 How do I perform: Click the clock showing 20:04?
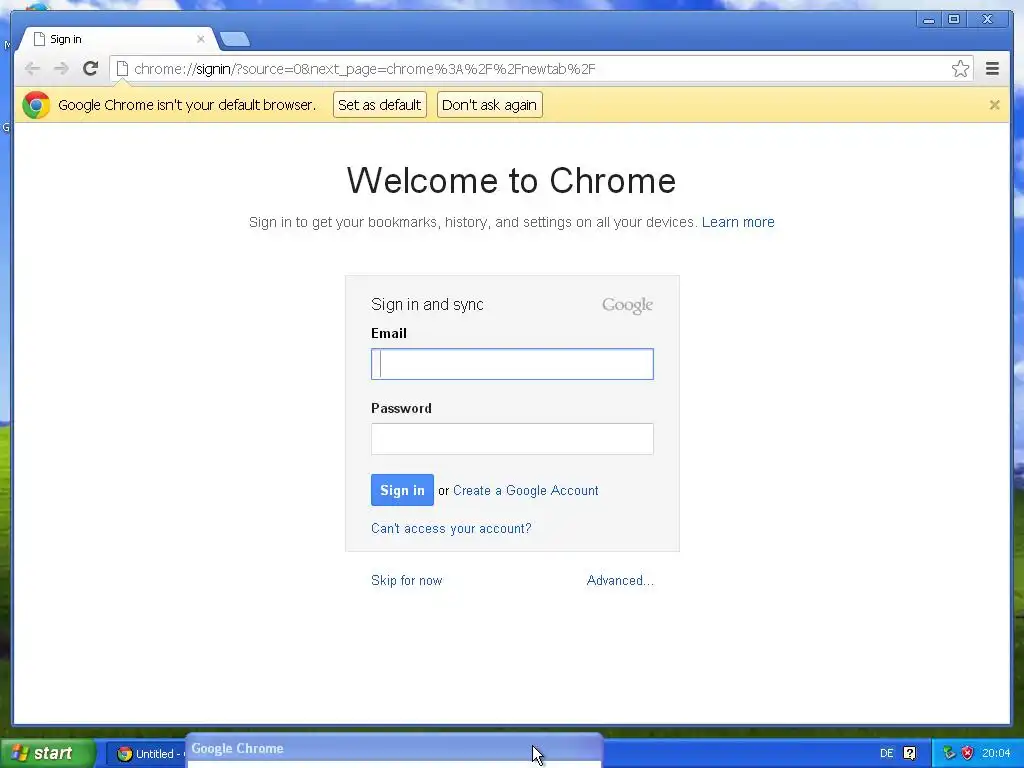coord(996,754)
